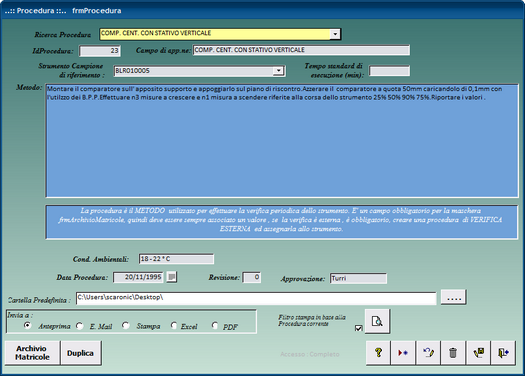The height and width of the screenshot is (376, 525).
Task: Click the frmProcedura window title text
Action: click(x=97, y=11)
